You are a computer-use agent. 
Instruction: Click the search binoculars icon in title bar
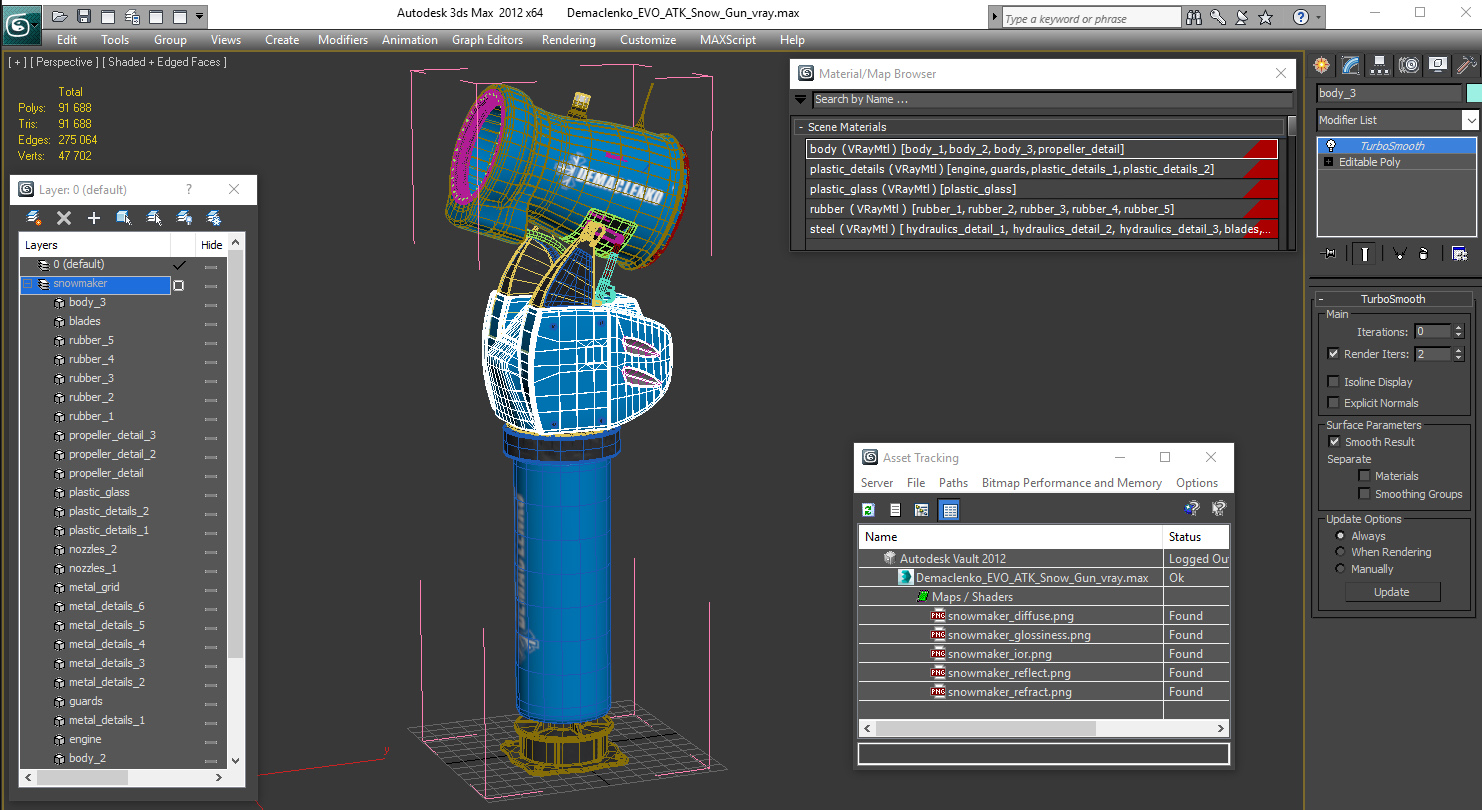click(x=1194, y=17)
